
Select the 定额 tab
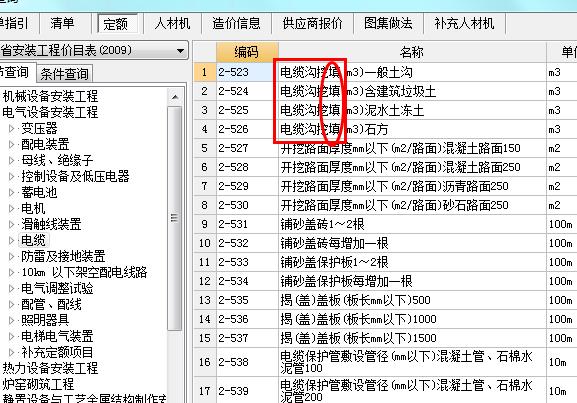tap(117, 24)
